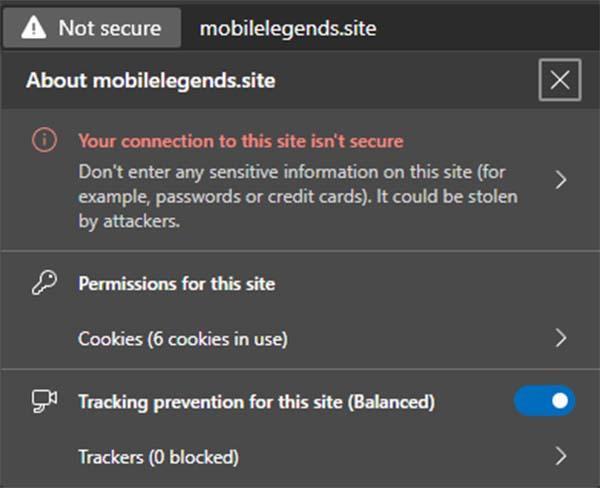Viewport: 600px width, 488px height.
Task: Click the mobilelegends.site URL in address bar
Action: pyautogui.click(x=288, y=29)
